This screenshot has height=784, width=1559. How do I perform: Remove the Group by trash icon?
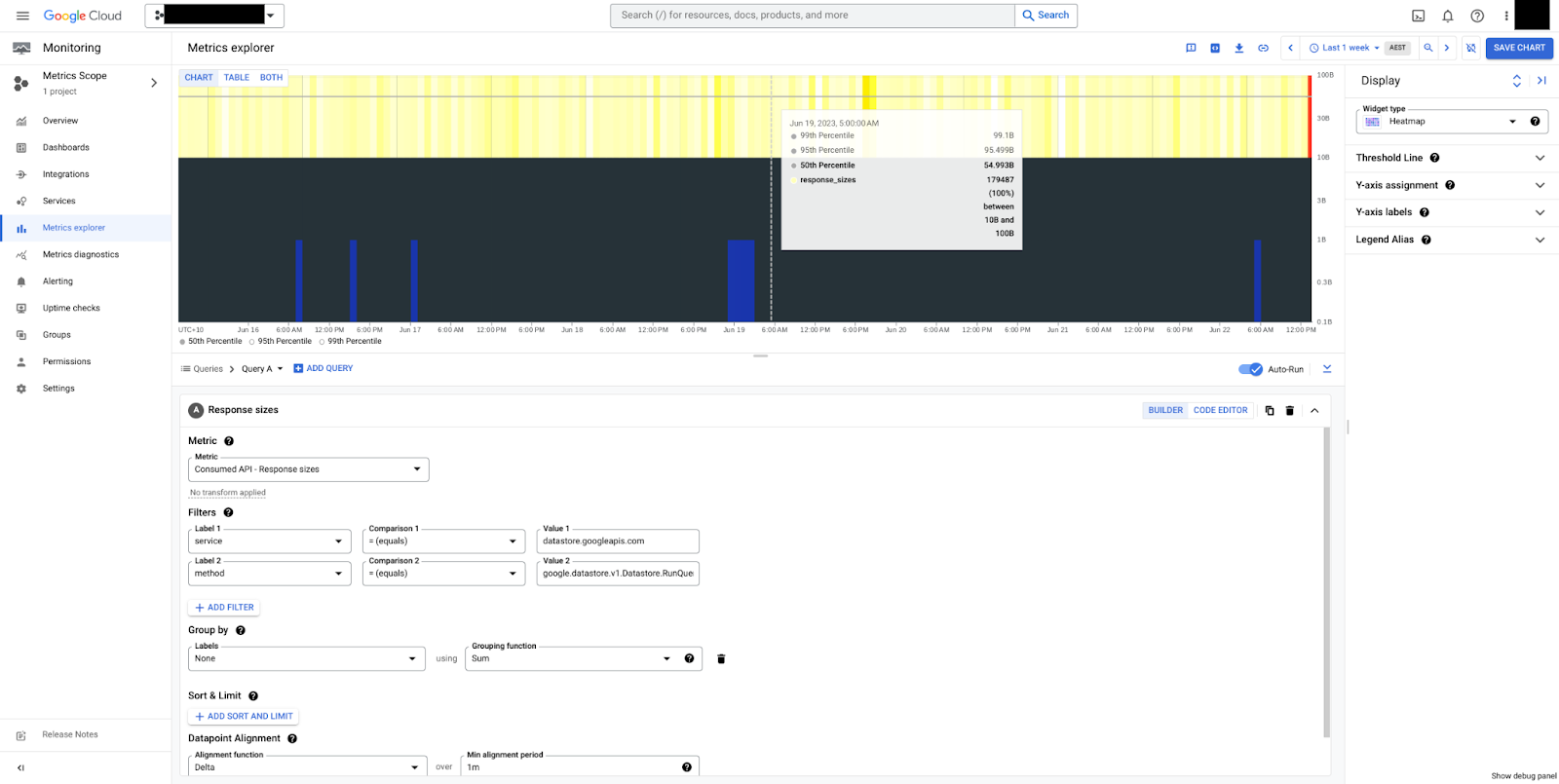click(721, 659)
